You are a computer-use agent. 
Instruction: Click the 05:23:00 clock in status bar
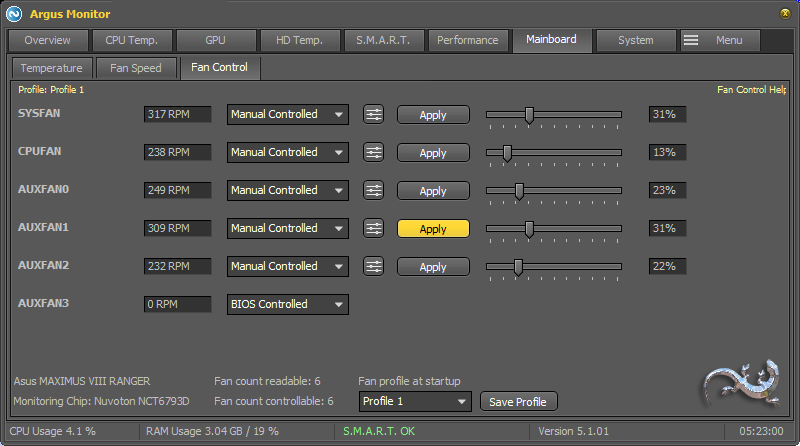(761, 431)
